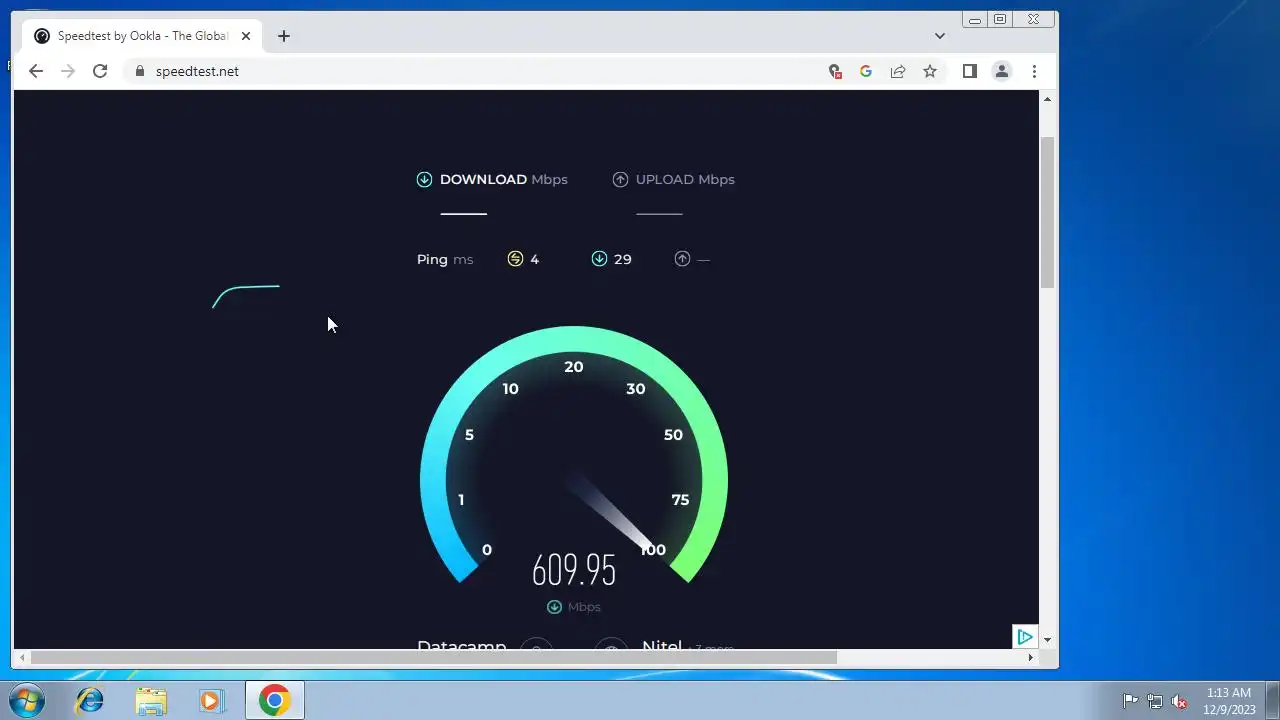Click the Action Center flag icon
Viewport: 1280px width, 720px height.
click(1130, 701)
